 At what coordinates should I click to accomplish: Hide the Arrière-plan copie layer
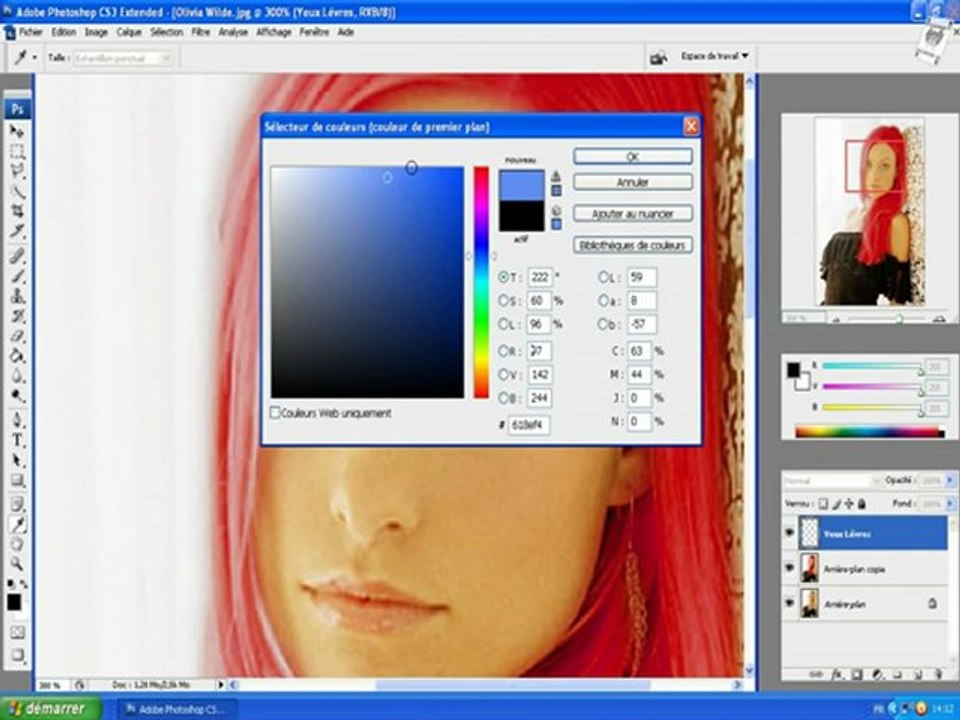pos(790,568)
